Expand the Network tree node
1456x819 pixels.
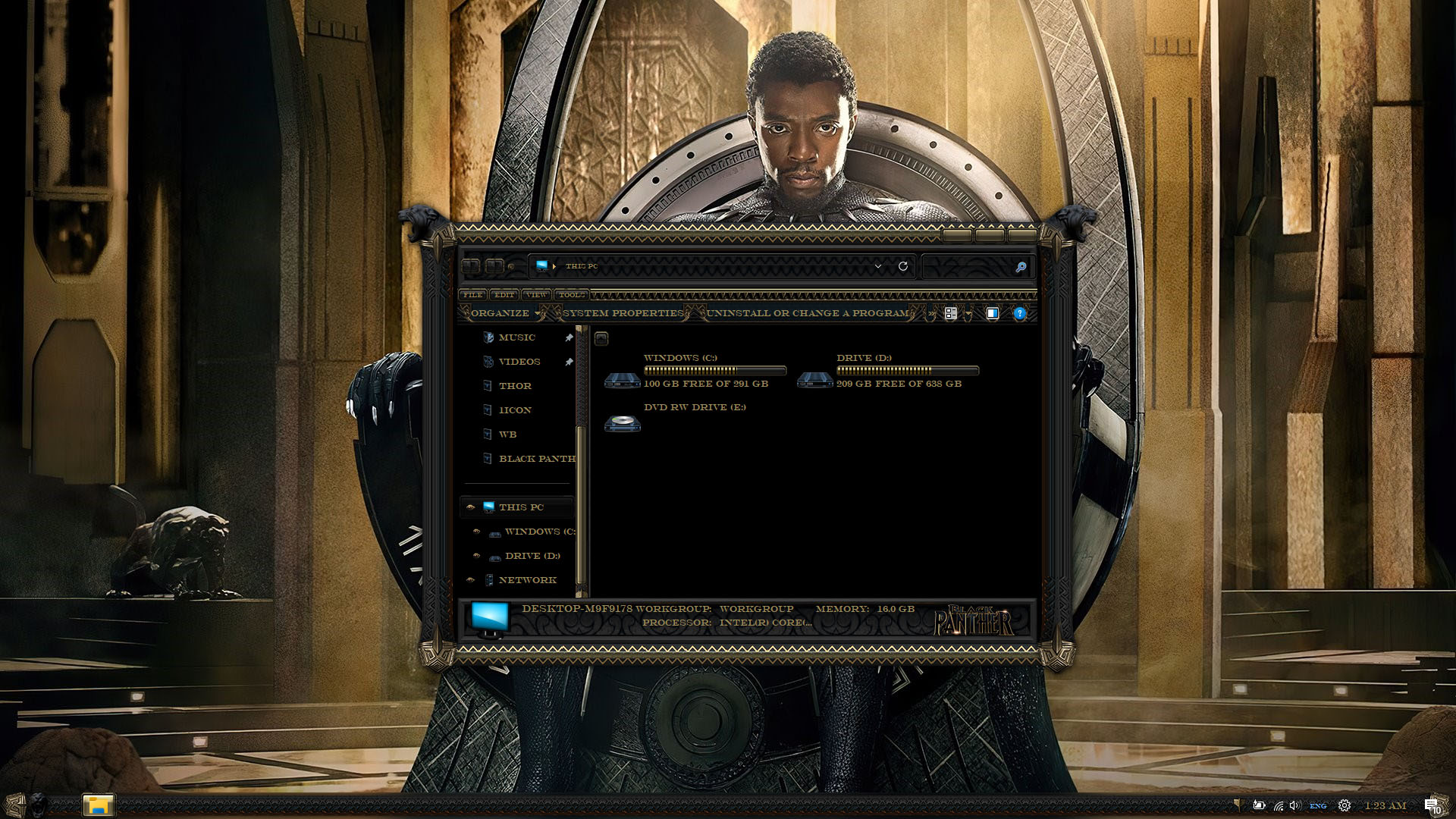(x=470, y=580)
